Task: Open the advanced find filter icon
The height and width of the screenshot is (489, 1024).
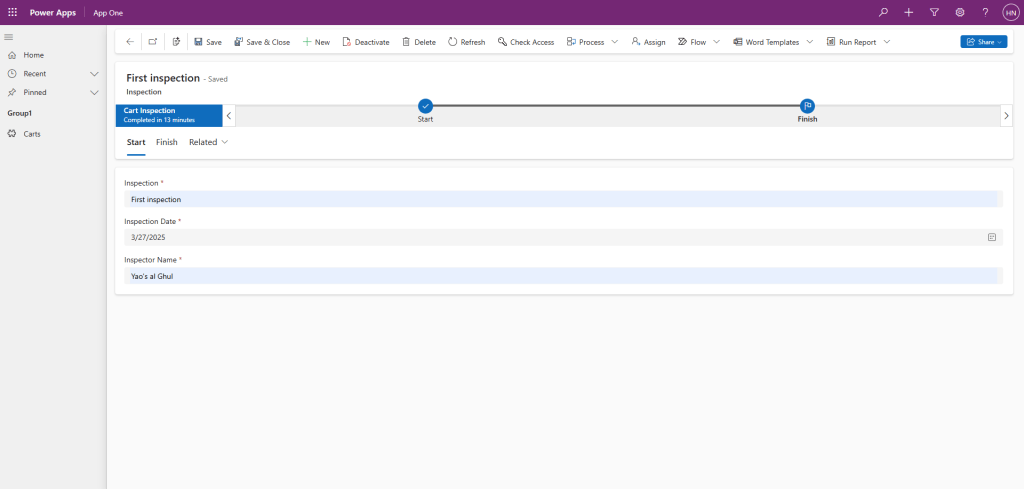Action: coord(934,12)
